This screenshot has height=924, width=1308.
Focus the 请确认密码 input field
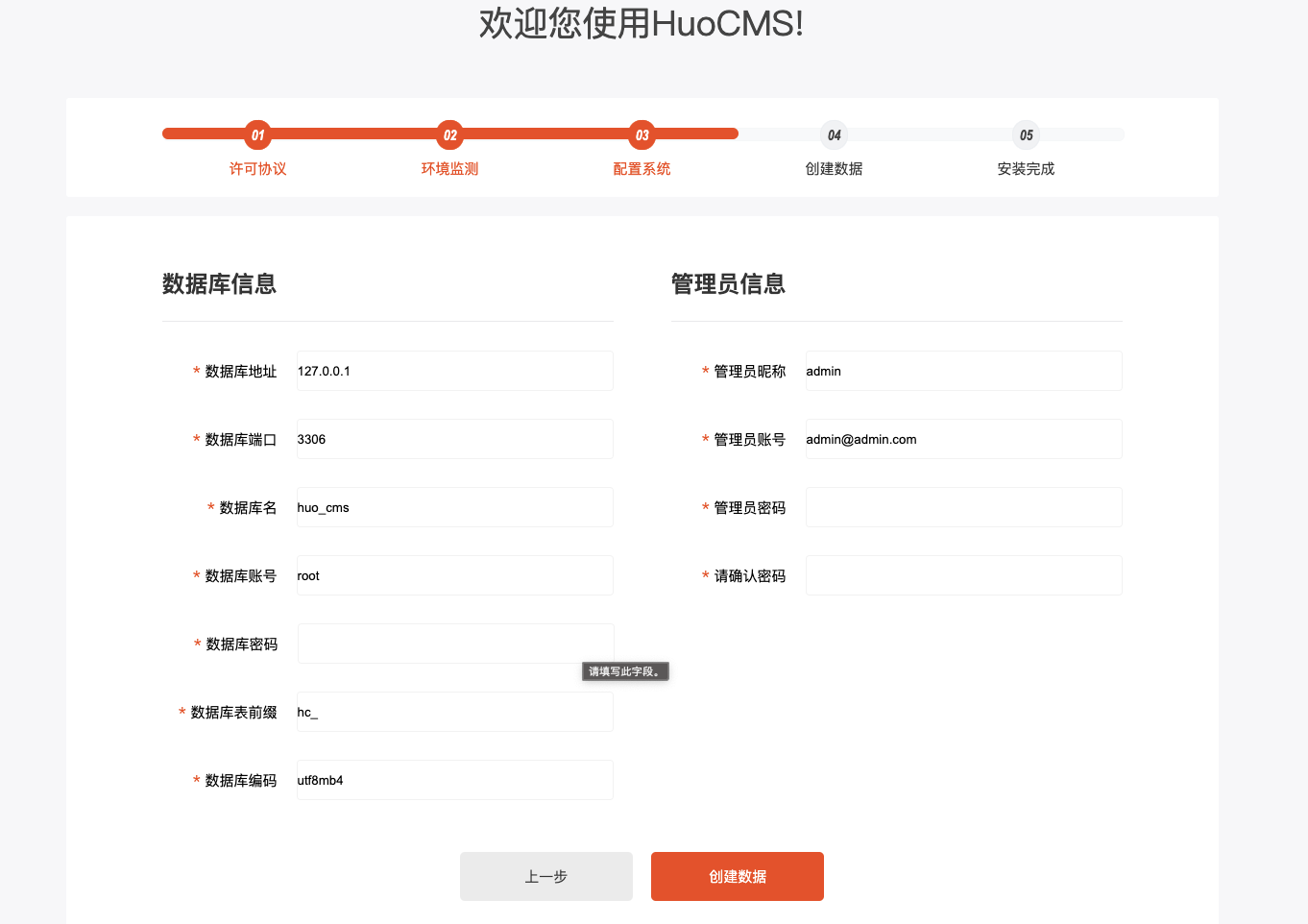[964, 575]
